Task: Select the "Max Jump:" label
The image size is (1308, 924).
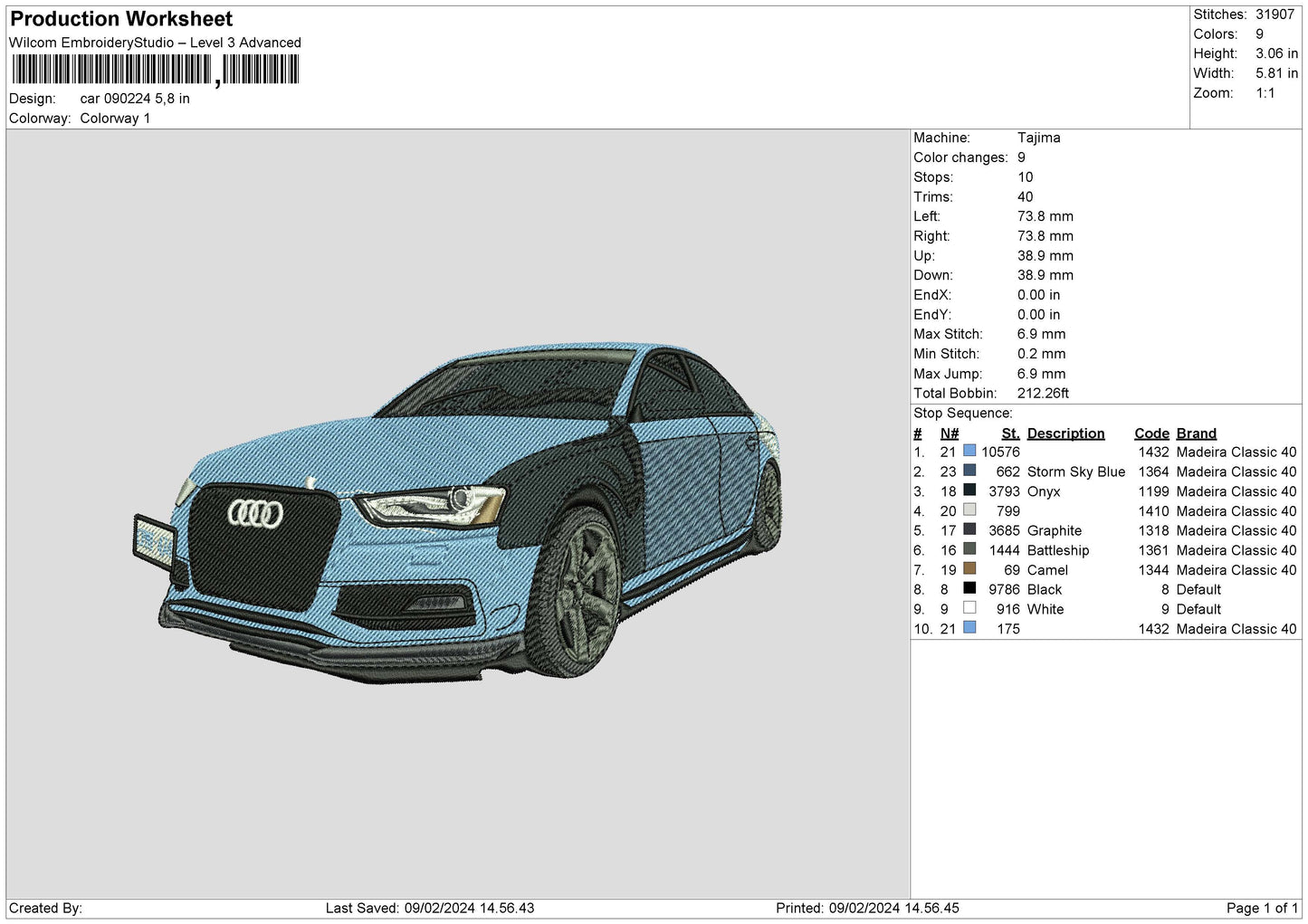Action: click(x=947, y=374)
